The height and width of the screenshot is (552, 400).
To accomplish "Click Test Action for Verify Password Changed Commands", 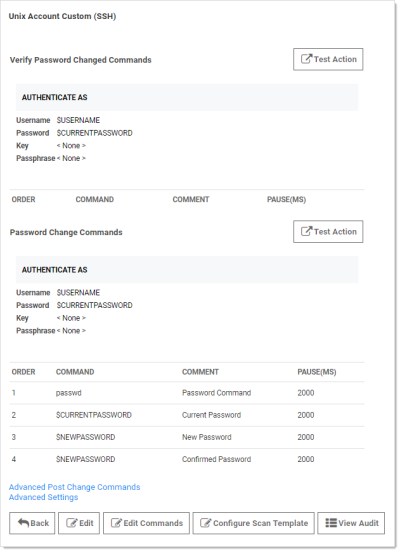I will tap(328, 59).
